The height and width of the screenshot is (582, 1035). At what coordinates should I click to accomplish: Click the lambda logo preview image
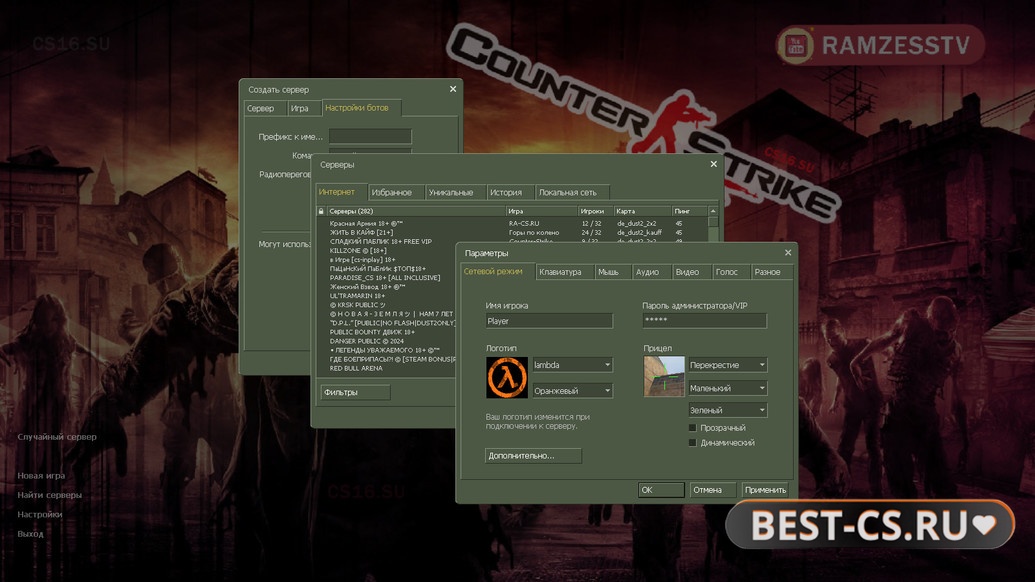[x=506, y=377]
